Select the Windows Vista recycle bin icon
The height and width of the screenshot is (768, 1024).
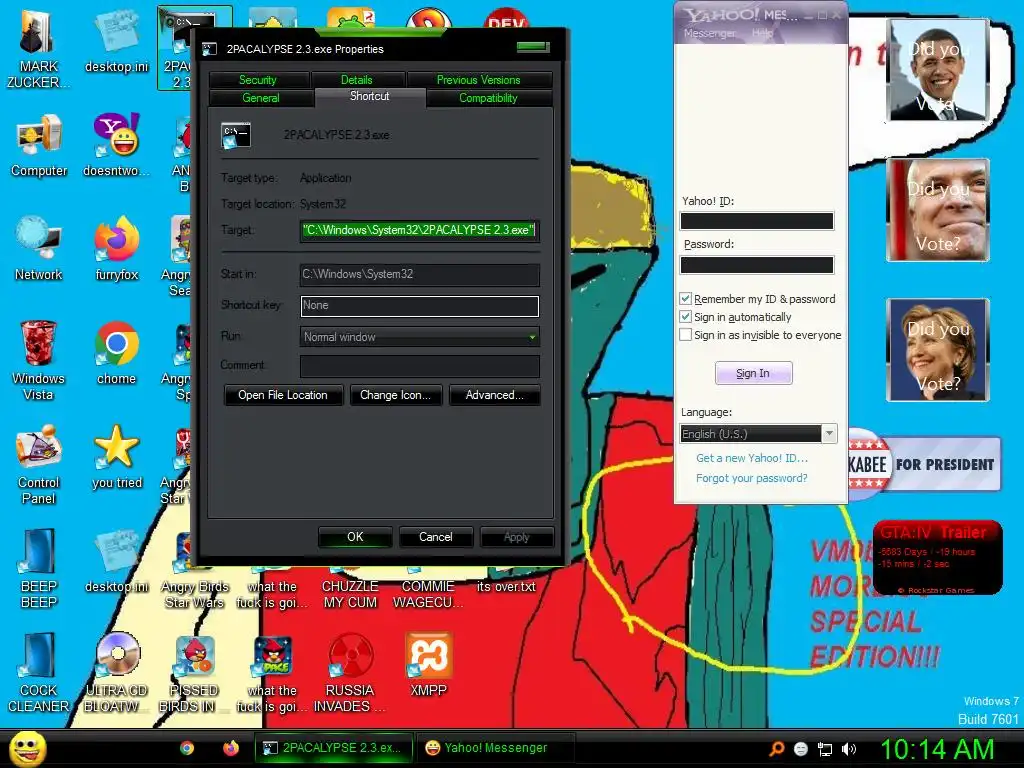pyautogui.click(x=39, y=359)
